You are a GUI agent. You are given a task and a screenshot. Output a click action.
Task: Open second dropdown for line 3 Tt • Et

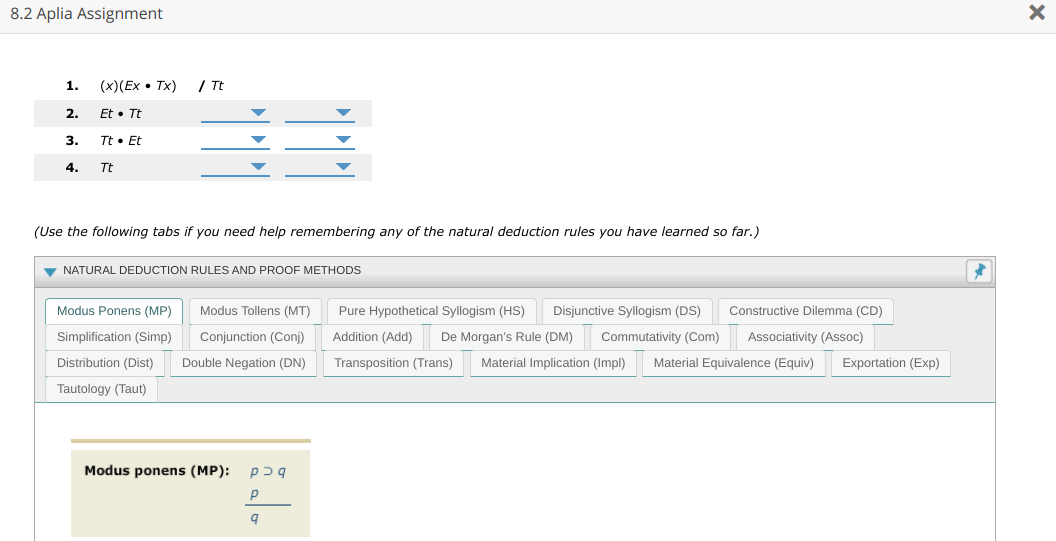point(319,140)
